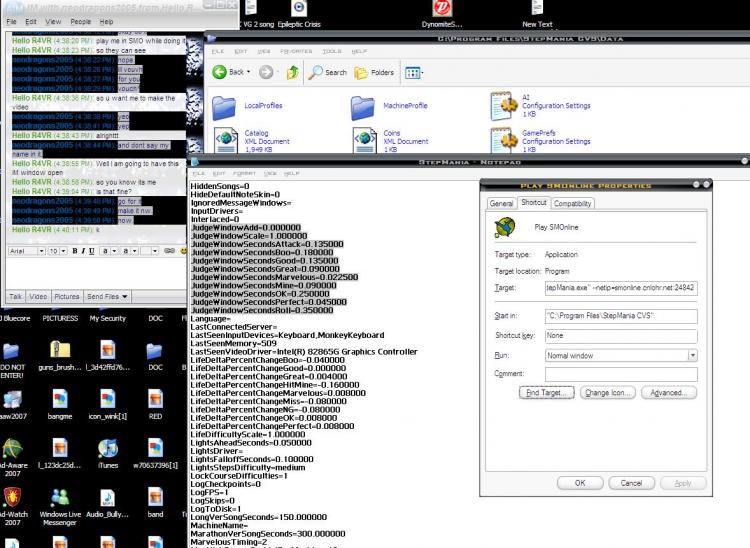Image resolution: width=750 pixels, height=548 pixels.
Task: Expand the Send Files dropdown
Action: (x=107, y=296)
